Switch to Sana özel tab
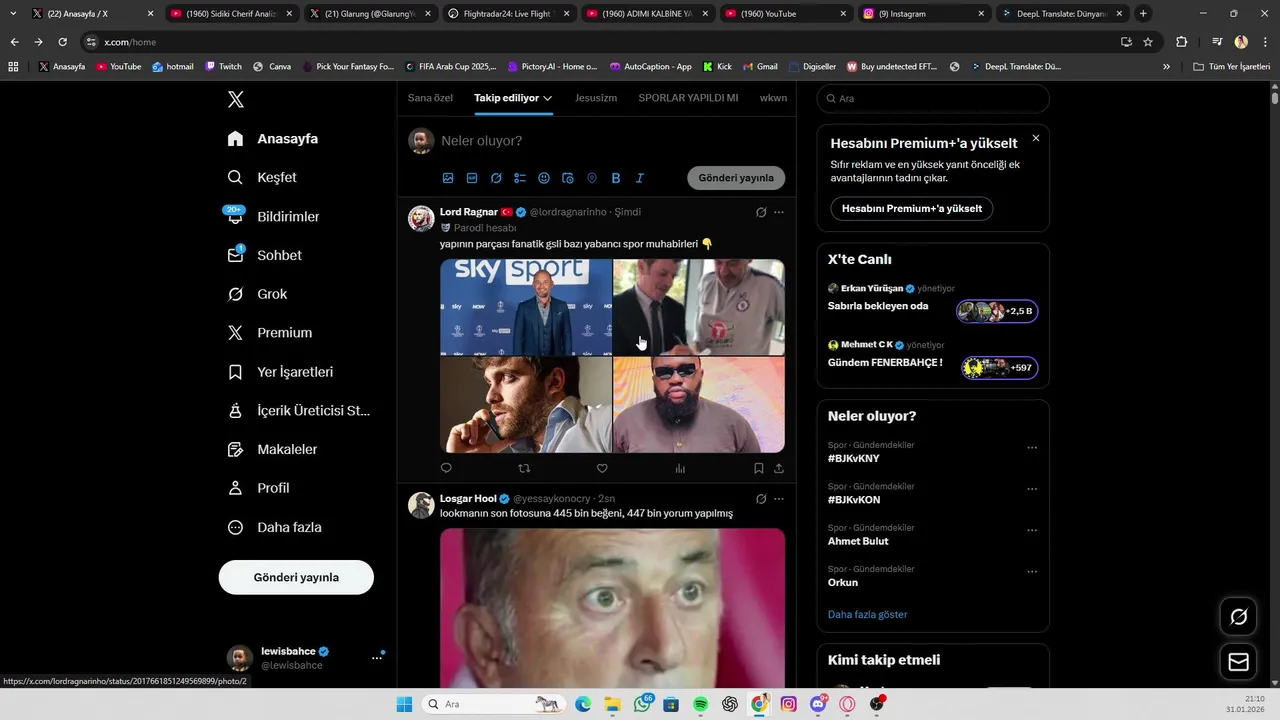 tap(430, 98)
